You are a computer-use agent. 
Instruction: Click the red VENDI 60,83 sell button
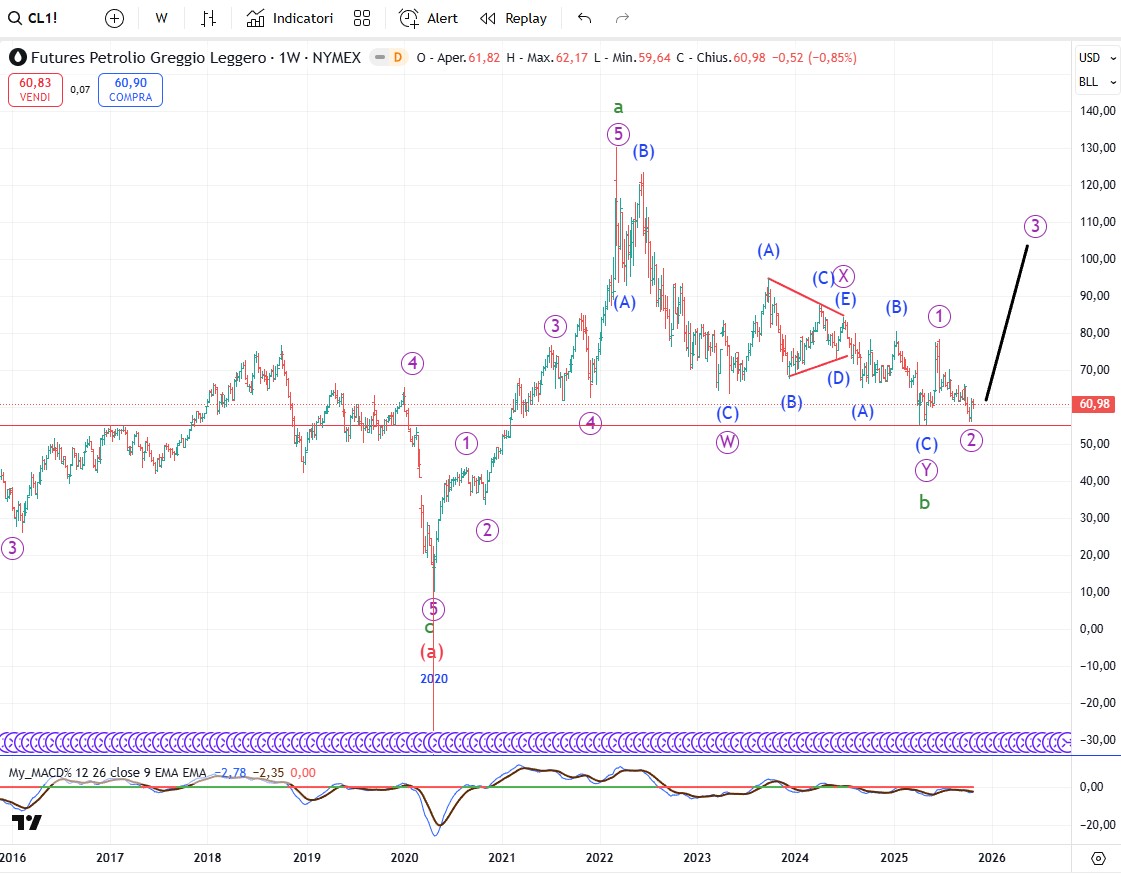tap(36, 90)
